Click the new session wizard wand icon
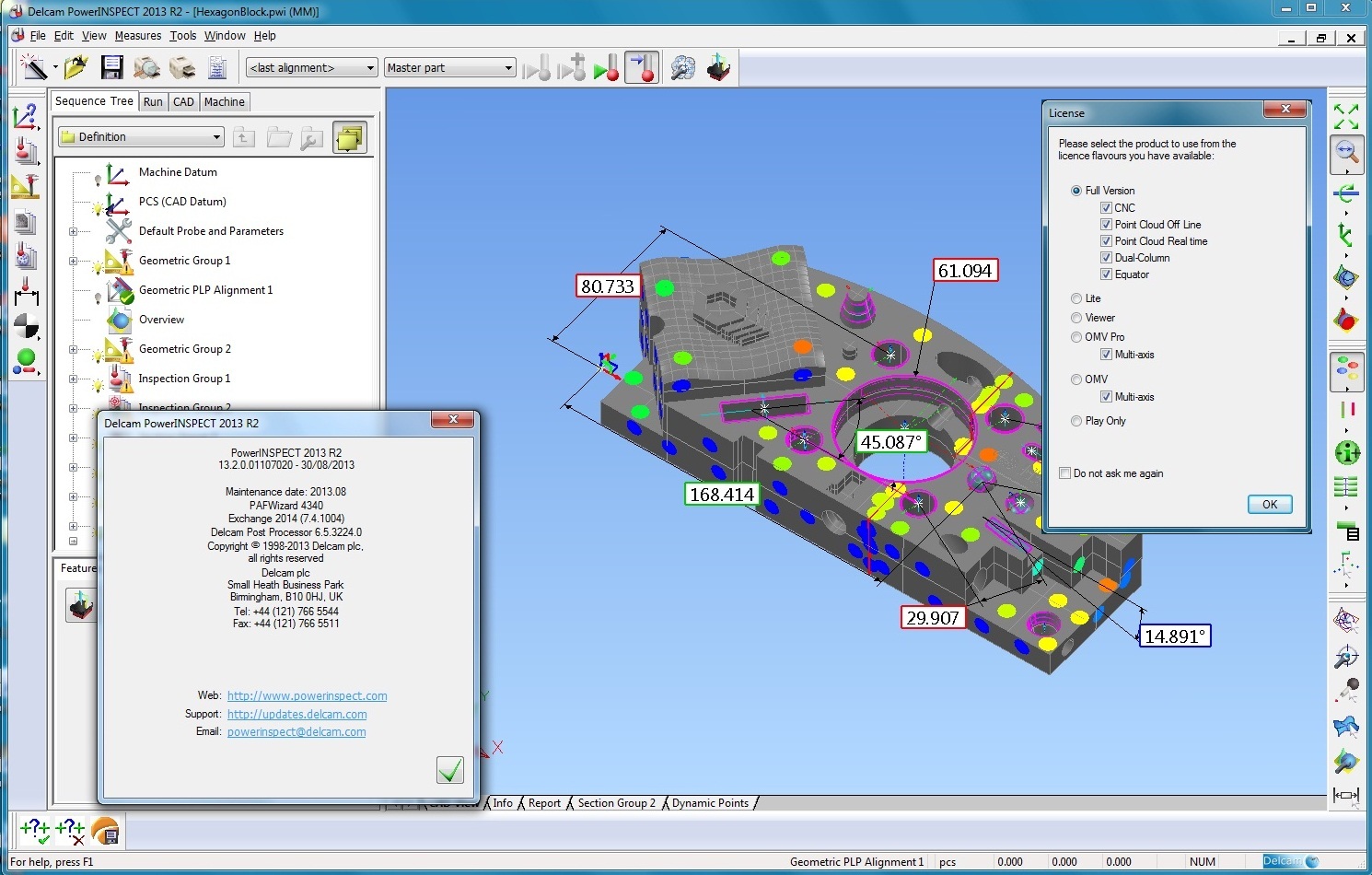The image size is (1372, 875). point(32,67)
